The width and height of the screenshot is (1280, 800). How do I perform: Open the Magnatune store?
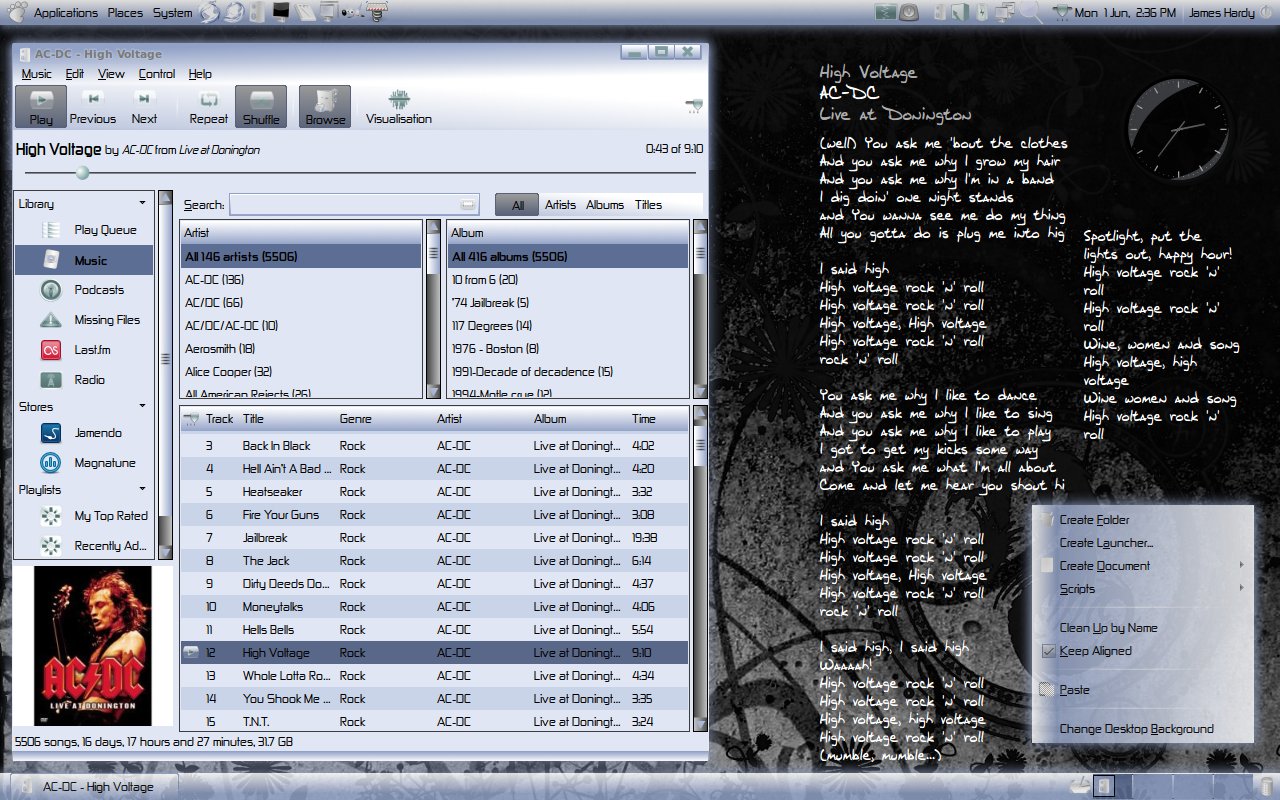(84, 463)
